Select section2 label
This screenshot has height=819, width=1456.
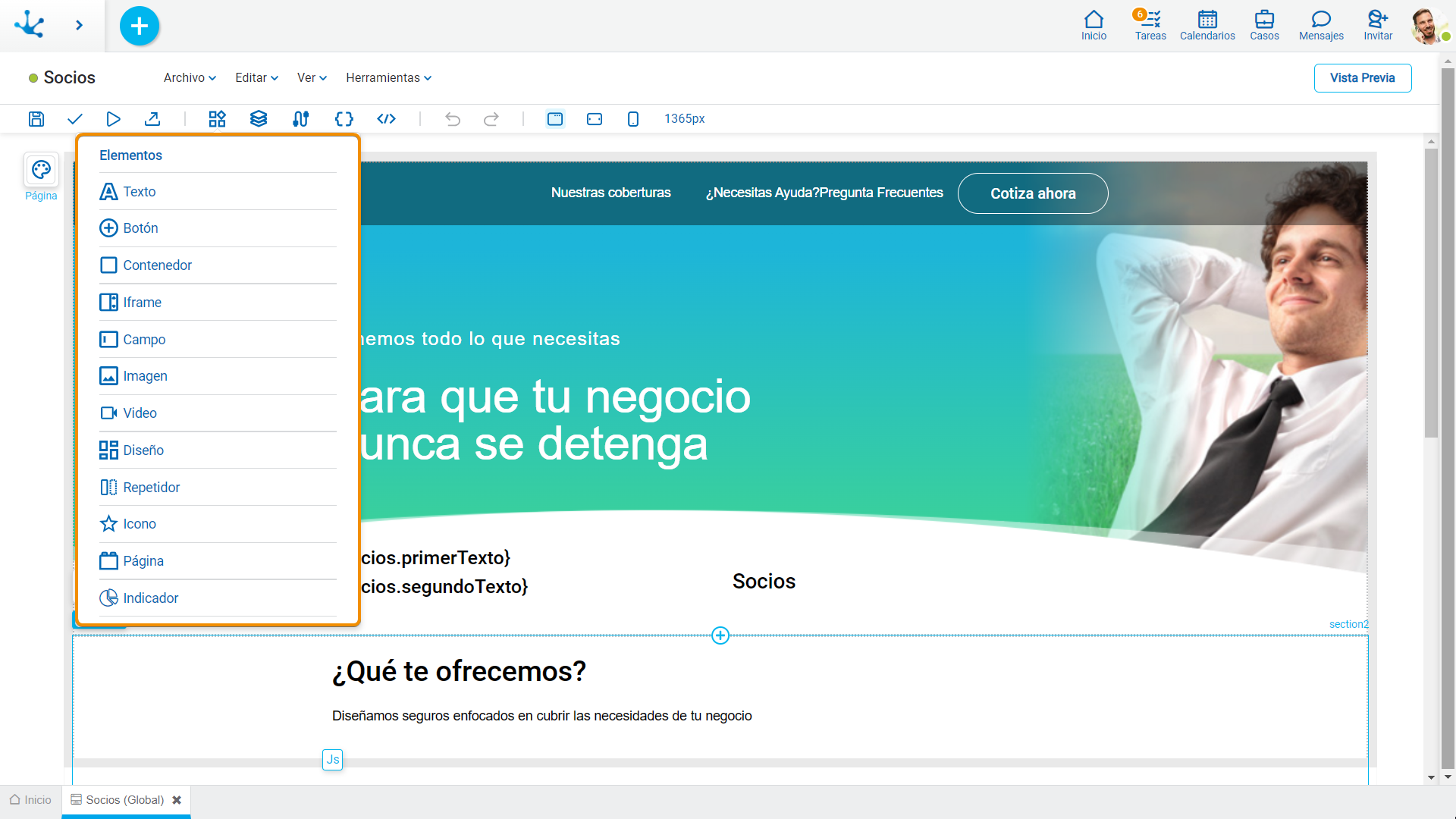[1348, 624]
